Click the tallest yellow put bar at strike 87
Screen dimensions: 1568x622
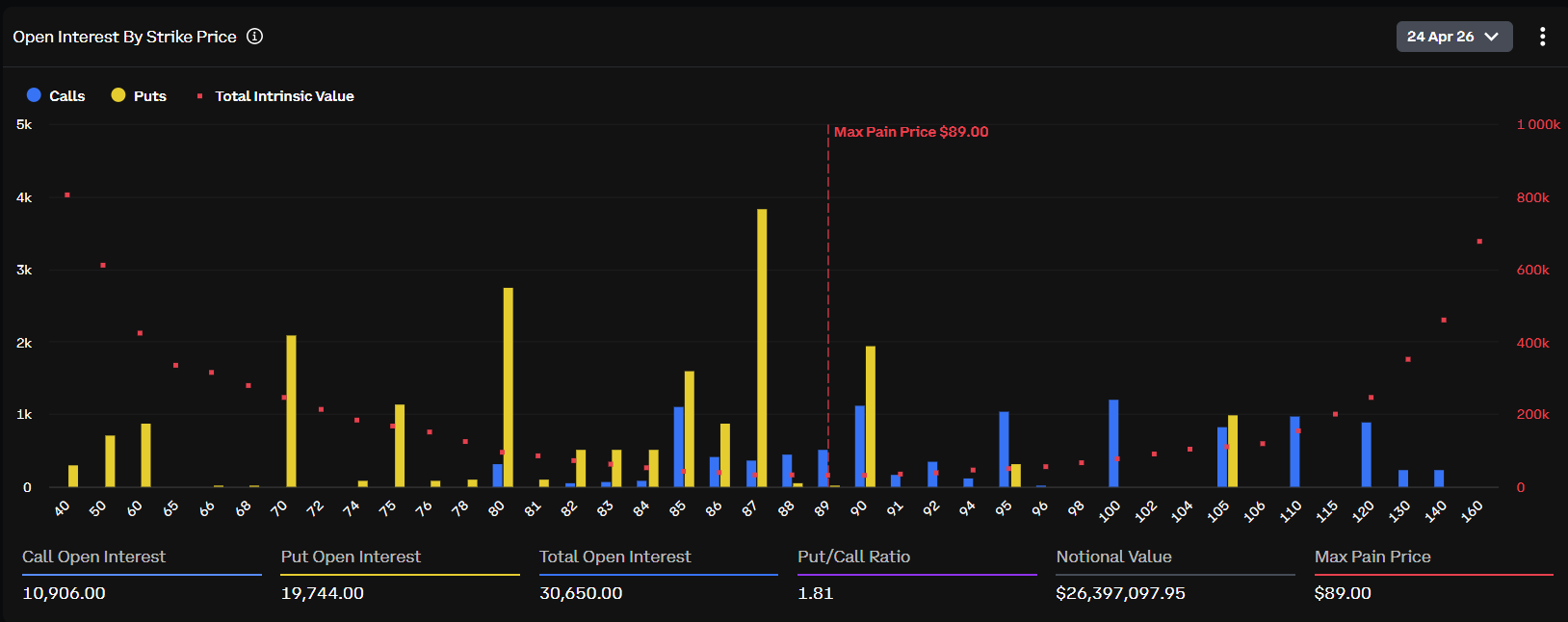click(x=762, y=347)
